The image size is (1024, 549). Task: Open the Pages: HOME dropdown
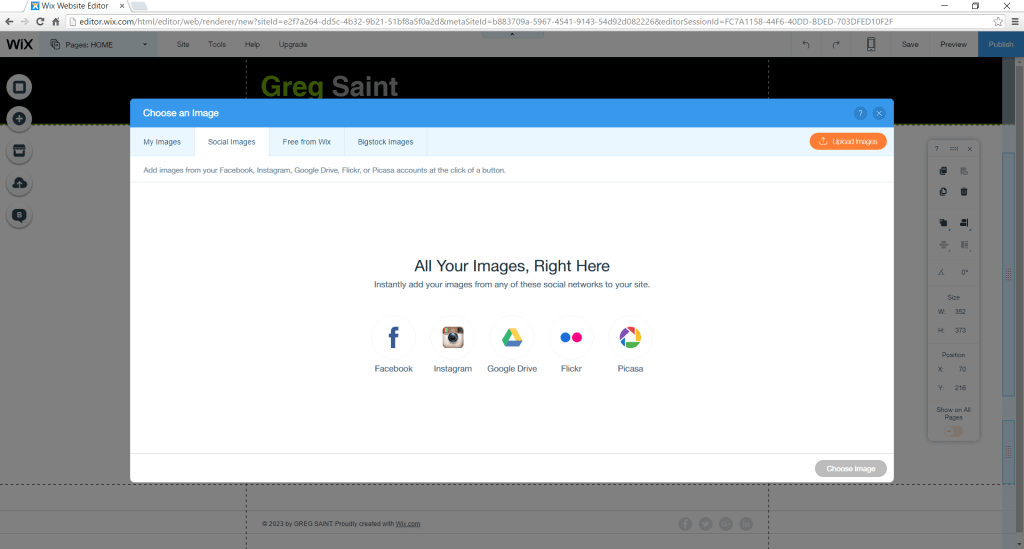99,44
